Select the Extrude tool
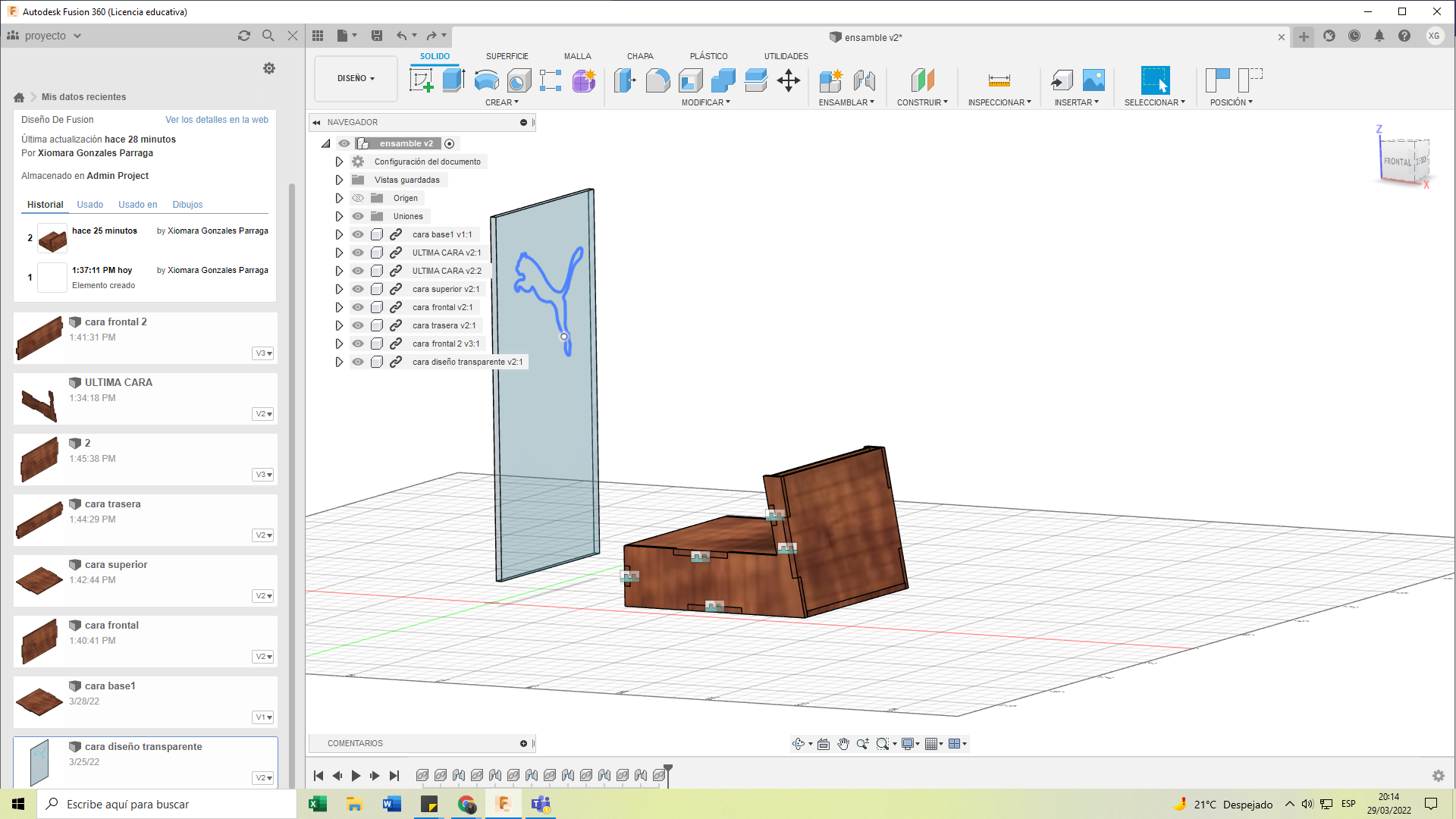 (x=453, y=80)
